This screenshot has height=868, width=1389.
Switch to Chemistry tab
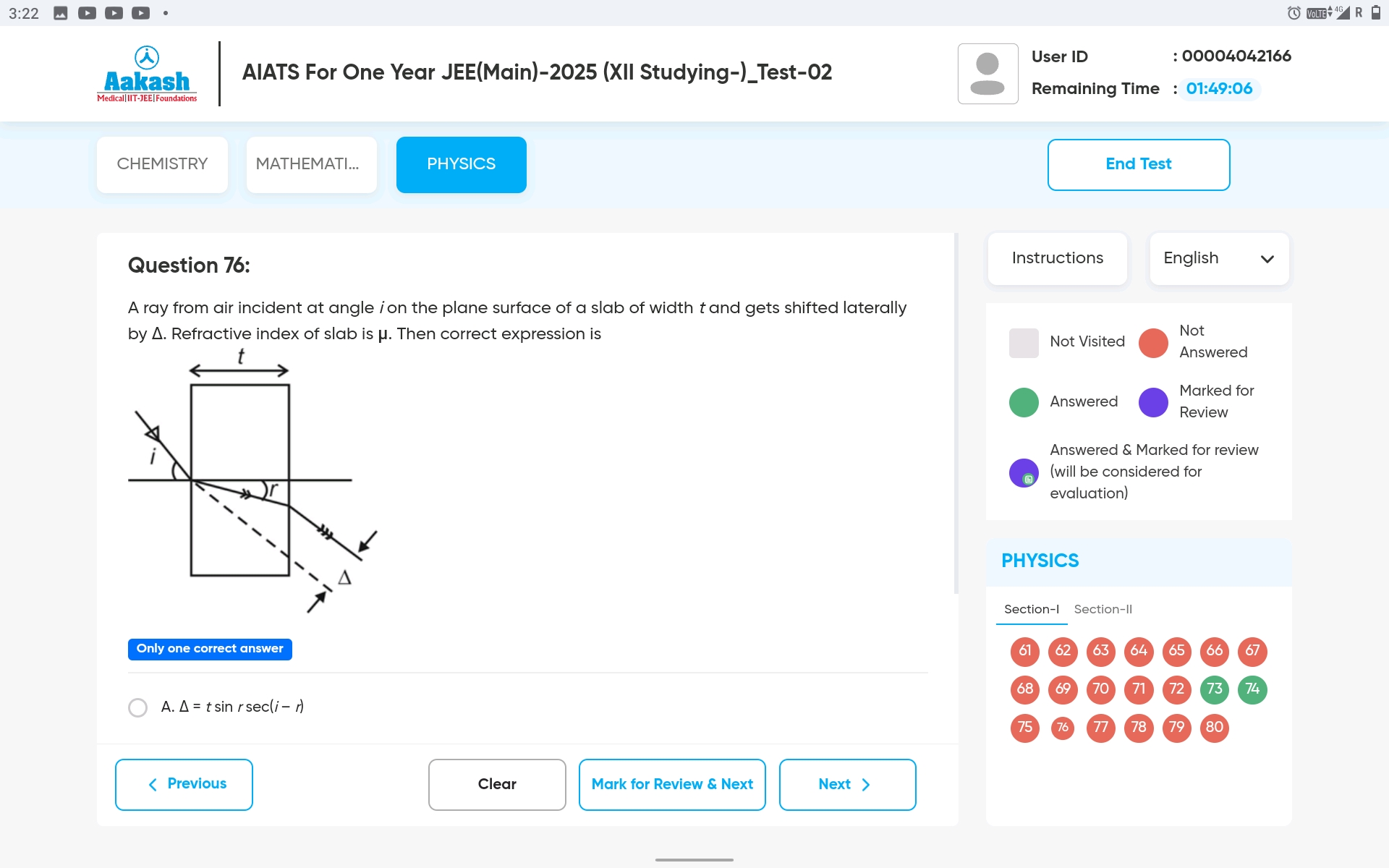163,164
